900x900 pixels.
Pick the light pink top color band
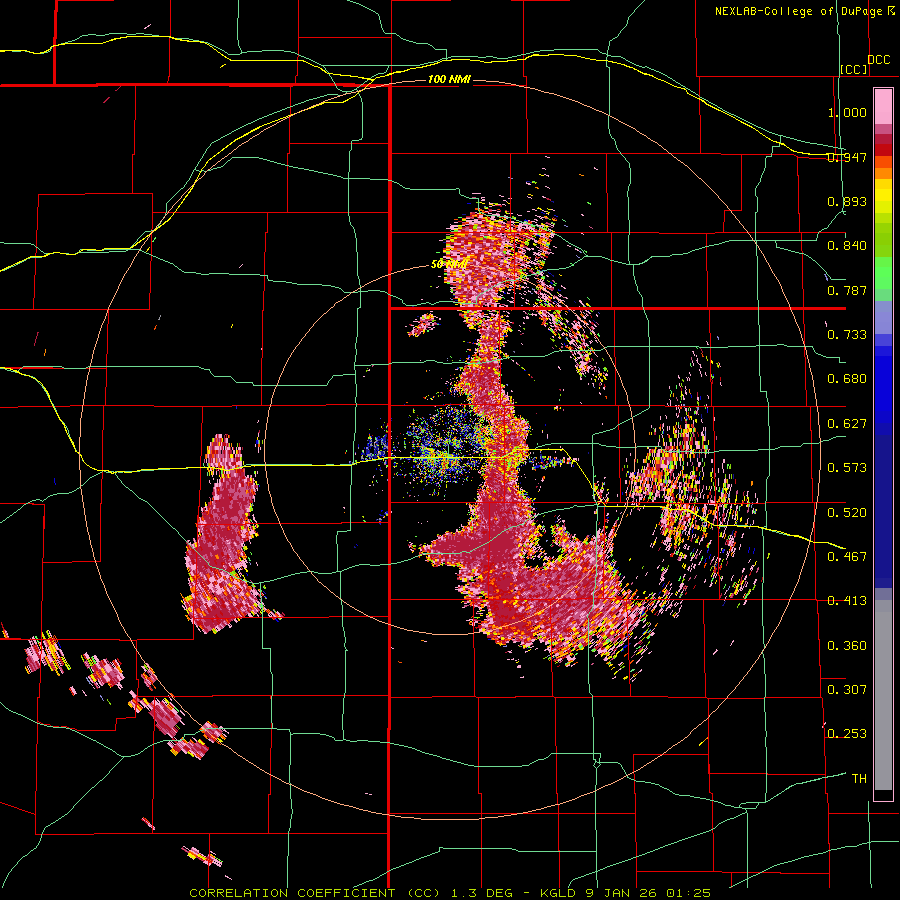(883, 106)
